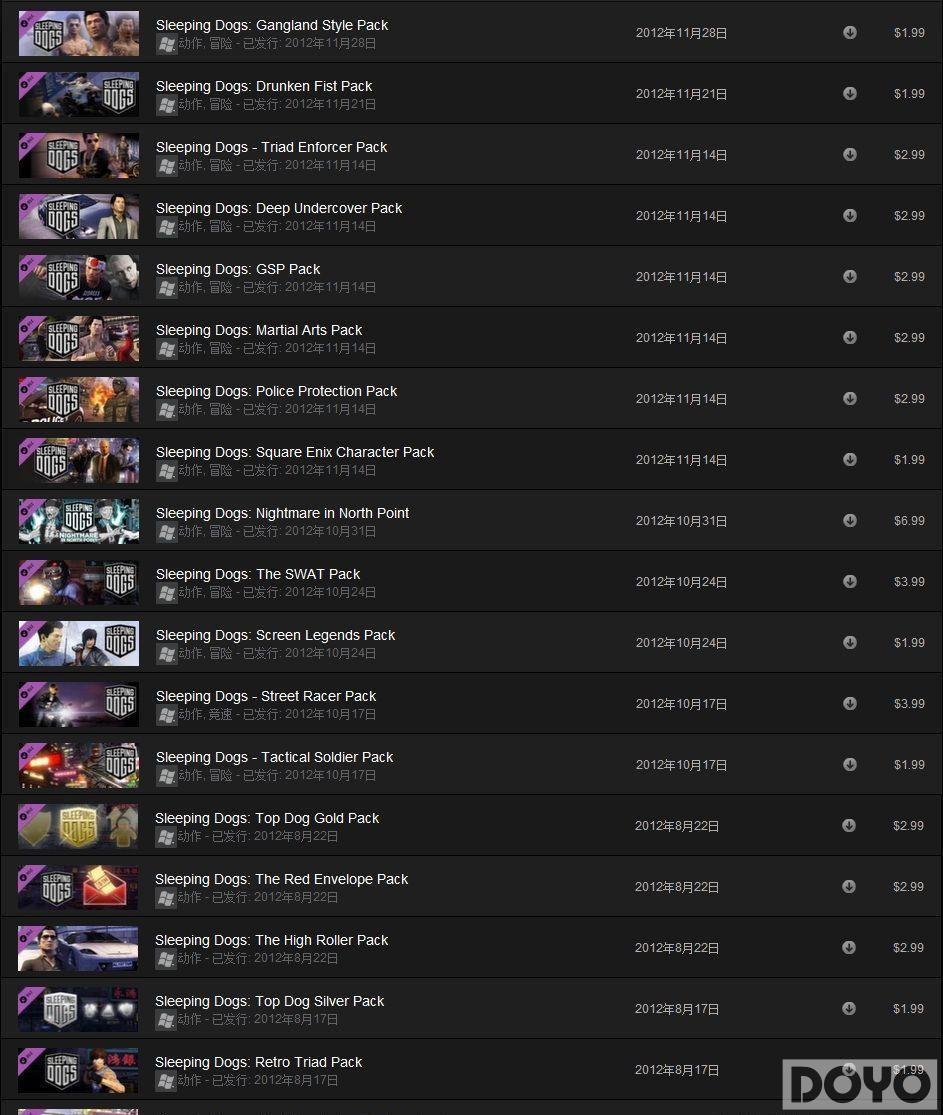Open Sleeping Dogs - Tactical Soldier Pack title

pos(275,757)
